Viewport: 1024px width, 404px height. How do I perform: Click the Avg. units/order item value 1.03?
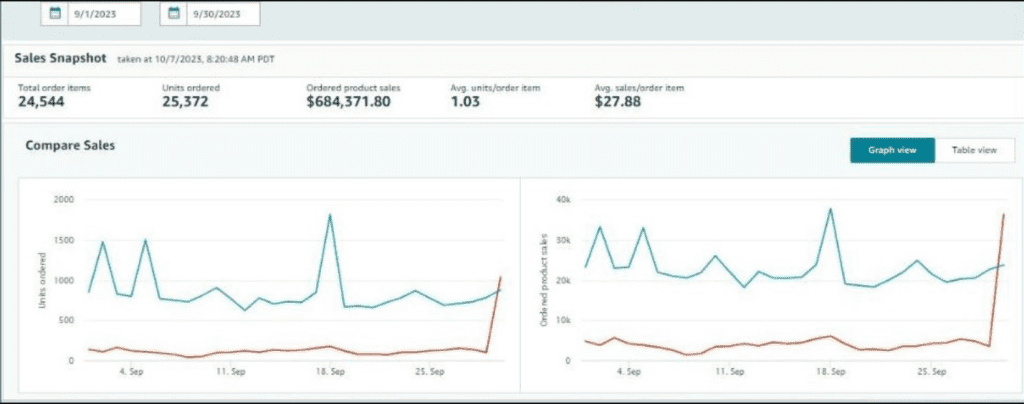tap(466, 102)
